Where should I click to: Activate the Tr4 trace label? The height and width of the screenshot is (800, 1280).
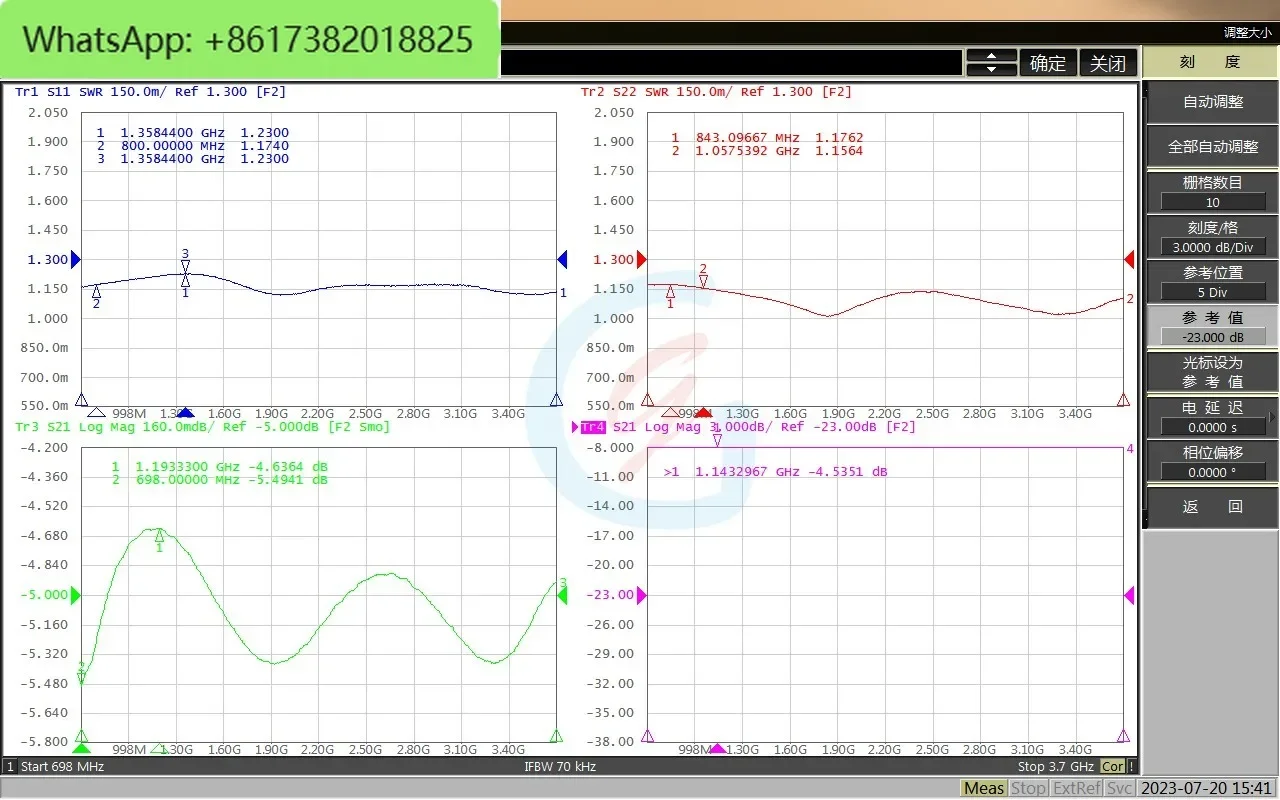click(593, 427)
